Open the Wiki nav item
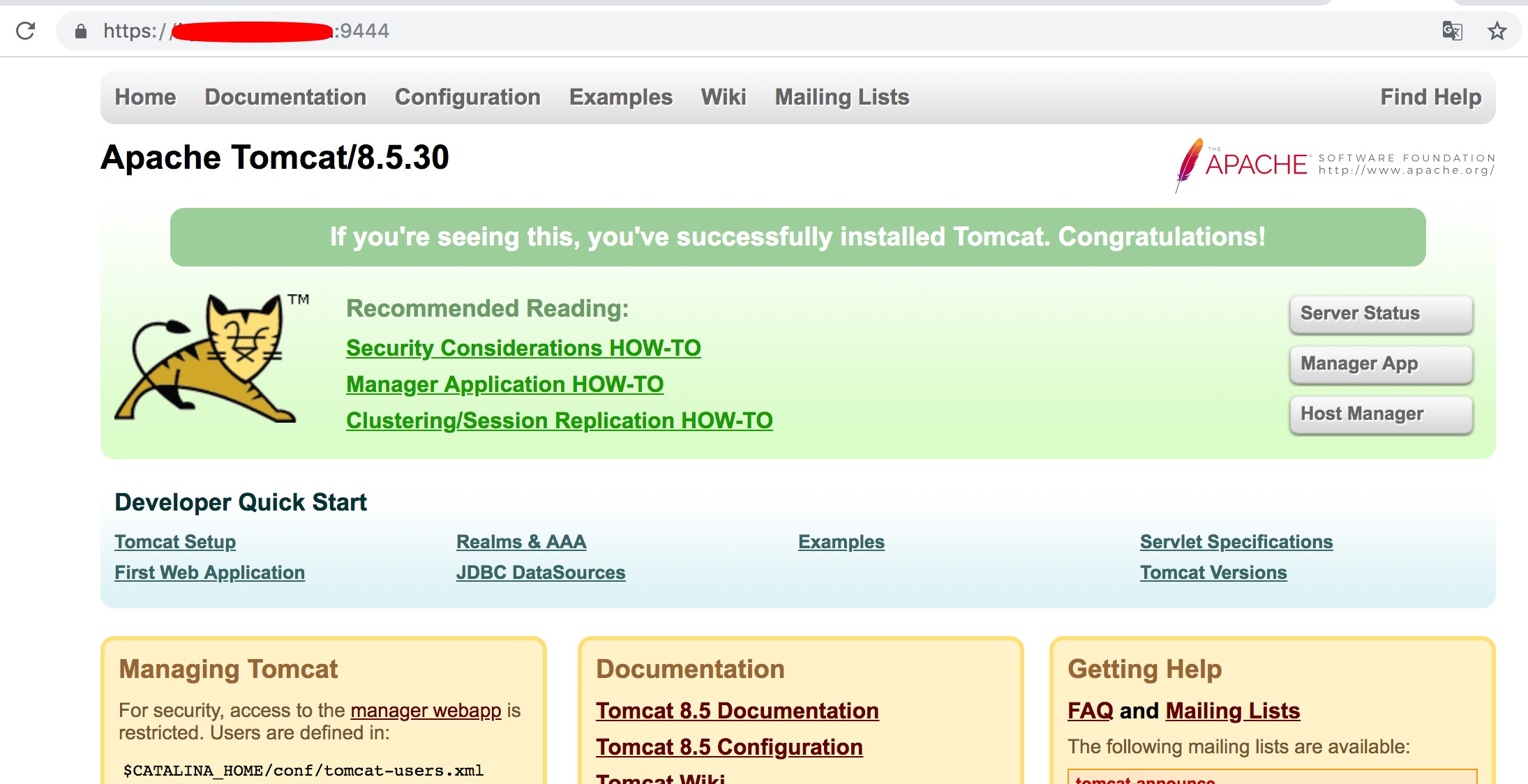The width and height of the screenshot is (1528, 784). click(x=724, y=97)
